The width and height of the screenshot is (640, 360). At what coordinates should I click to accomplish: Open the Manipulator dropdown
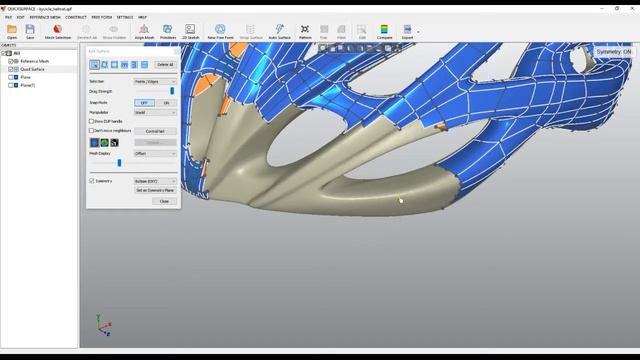point(155,112)
